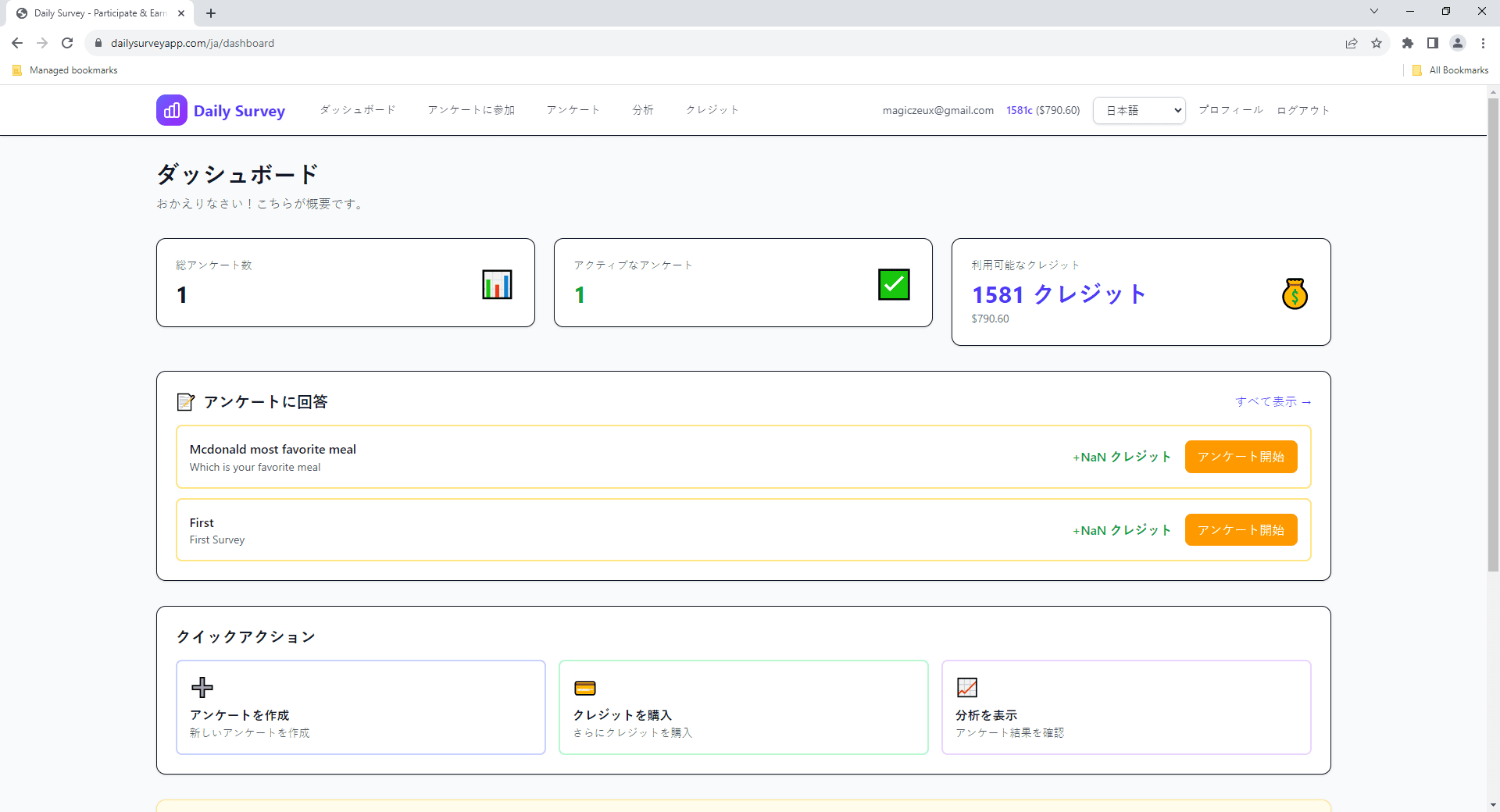Click the memo icon beside アンケートに回答 heading
The image size is (1500, 812).
point(186,401)
